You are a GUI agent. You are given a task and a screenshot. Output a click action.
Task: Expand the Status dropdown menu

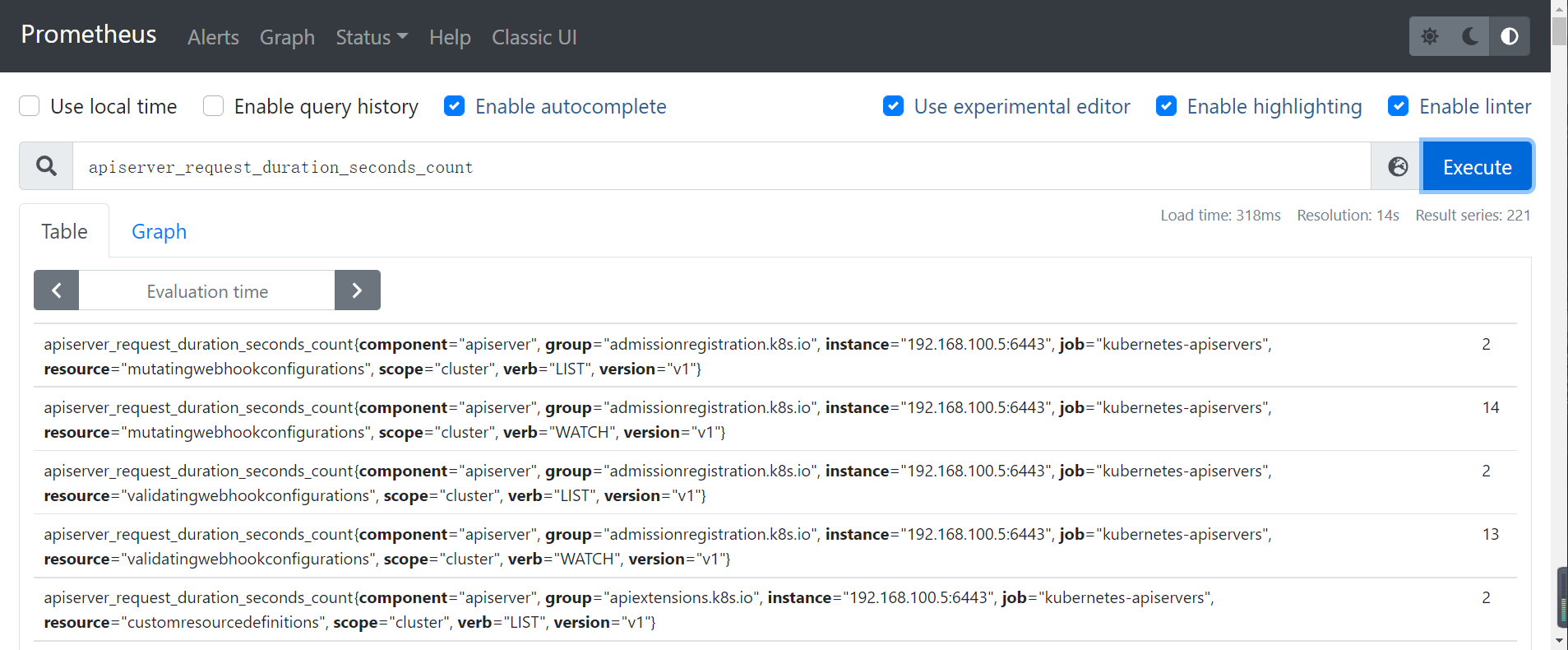[x=372, y=37]
